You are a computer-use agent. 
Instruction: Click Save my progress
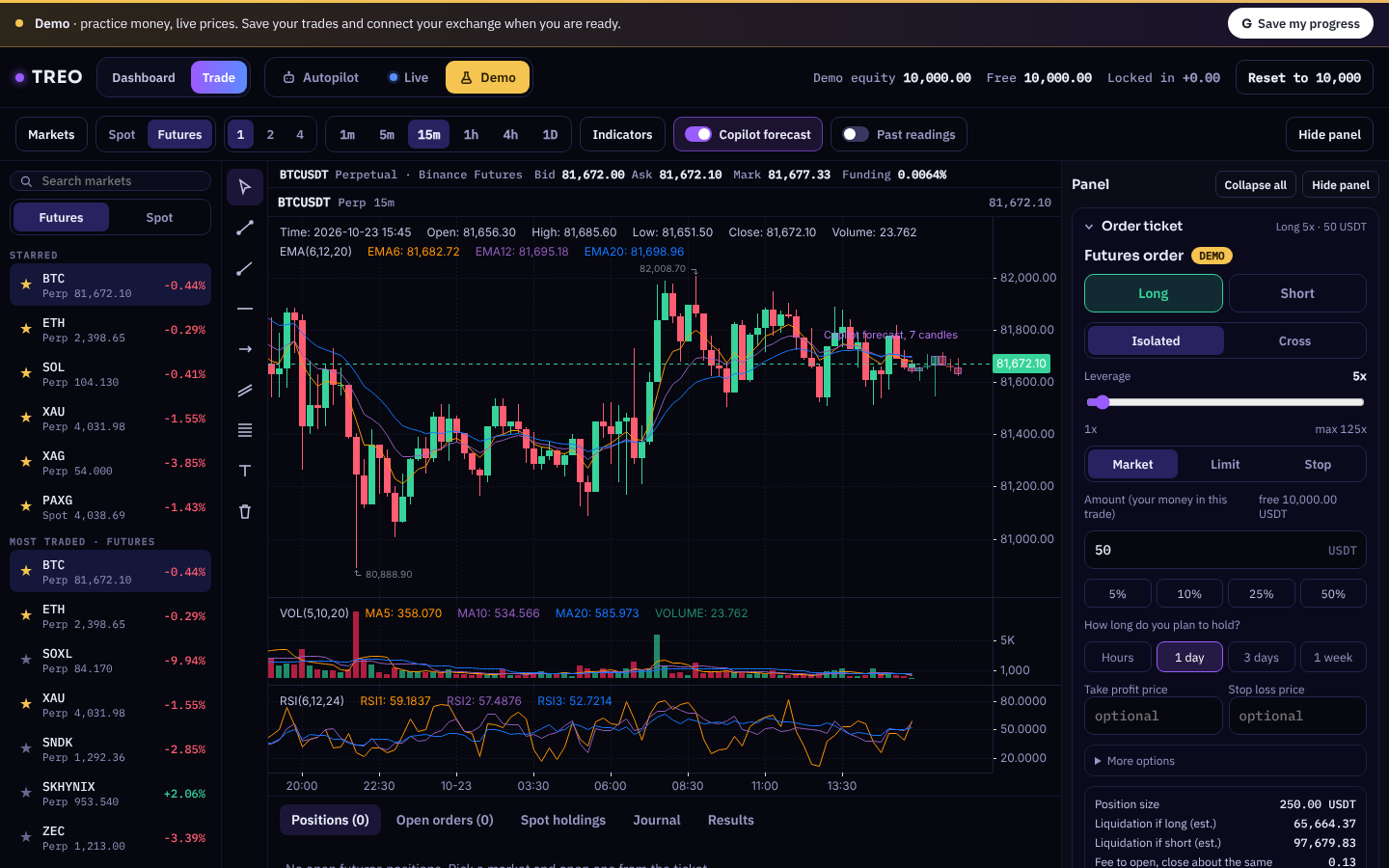coord(1300,23)
